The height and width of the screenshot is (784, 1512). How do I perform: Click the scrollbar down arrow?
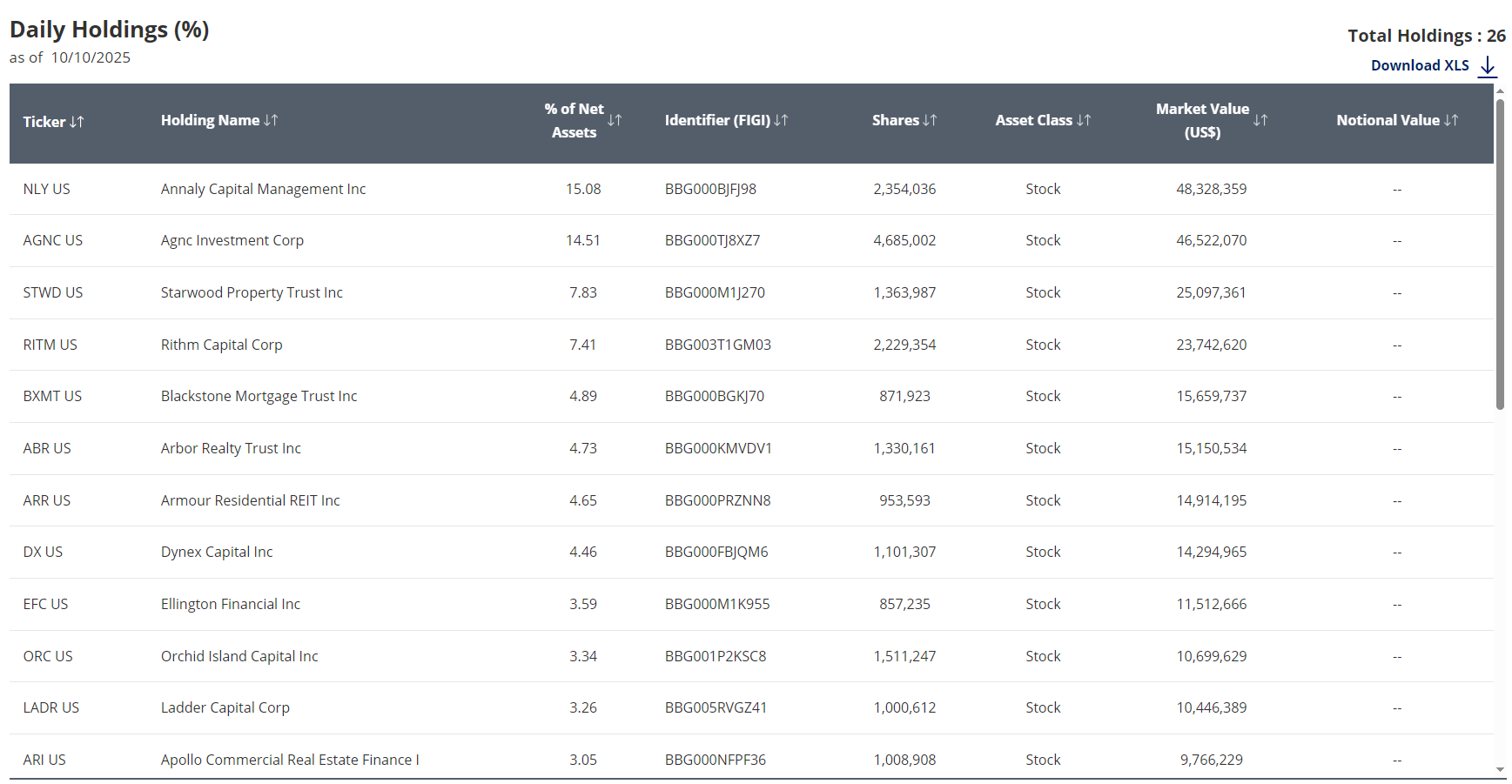[1500, 769]
